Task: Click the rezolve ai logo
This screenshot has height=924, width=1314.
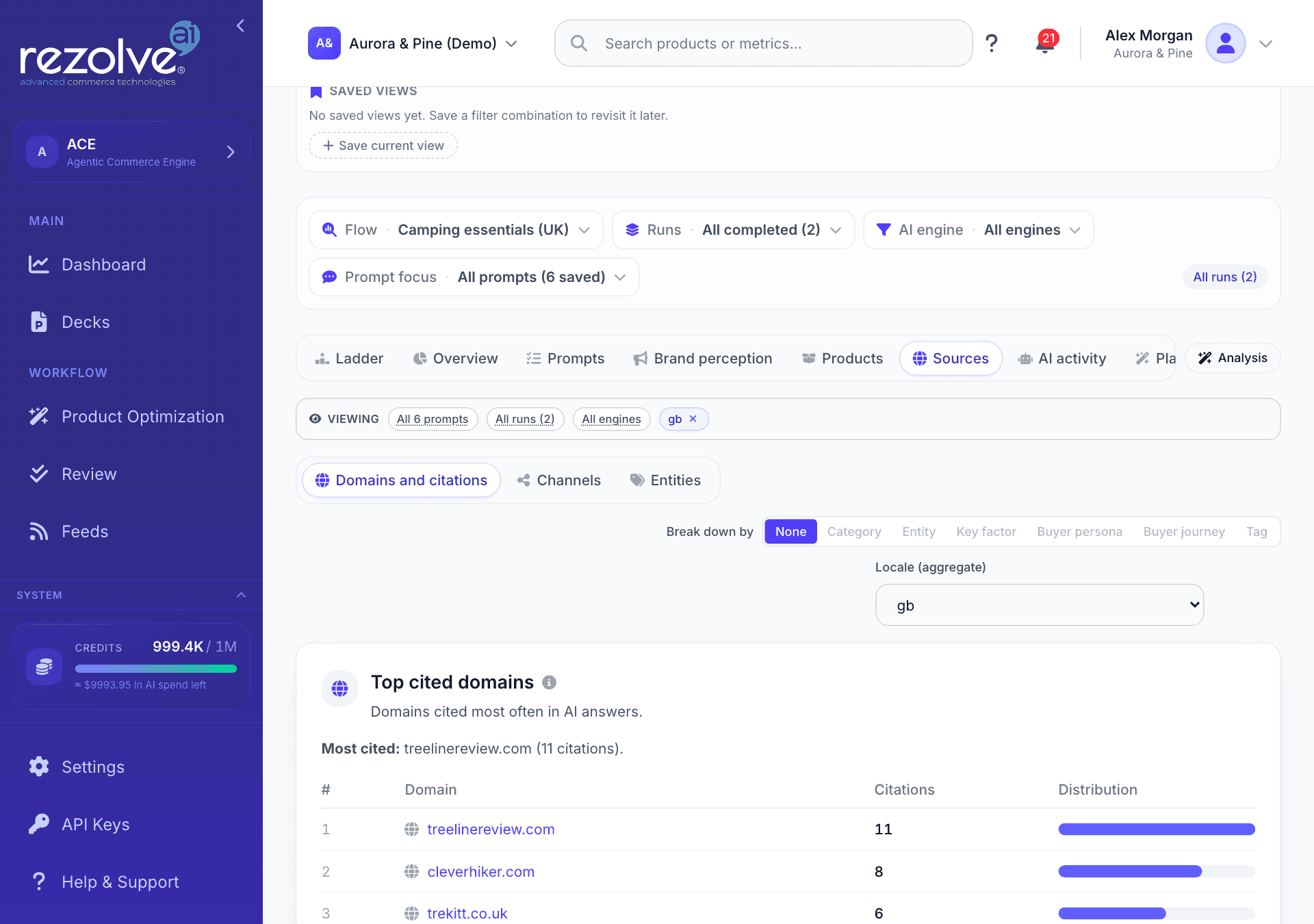Action: [109, 55]
